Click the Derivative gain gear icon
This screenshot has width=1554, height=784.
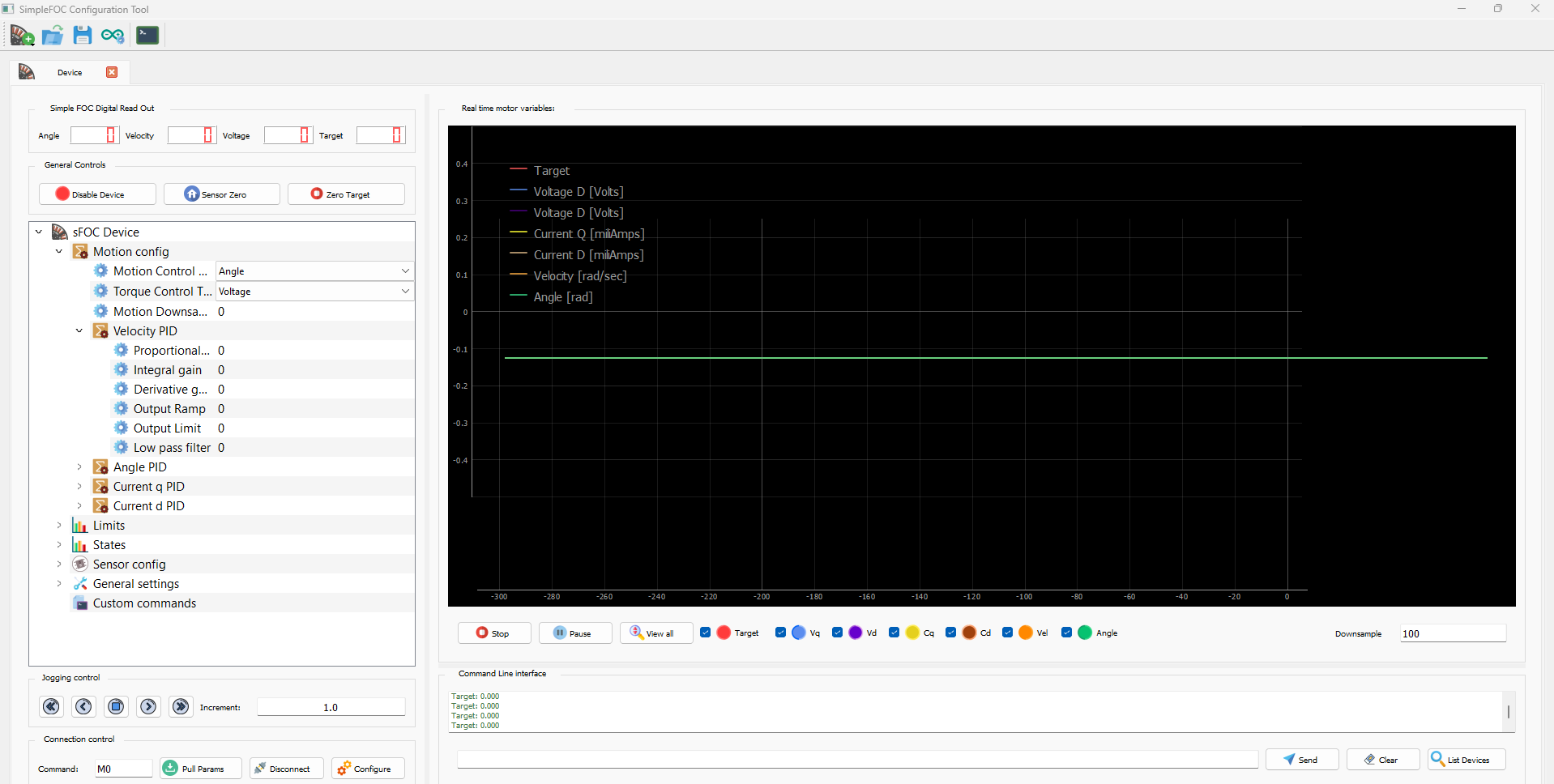121,389
